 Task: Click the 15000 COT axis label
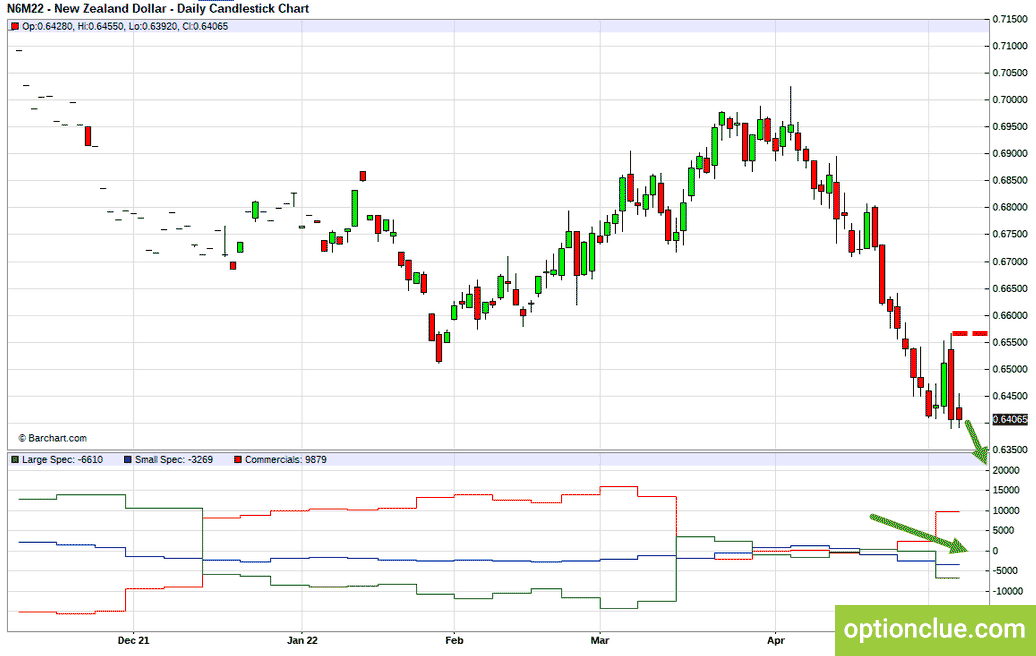[x=1006, y=490]
